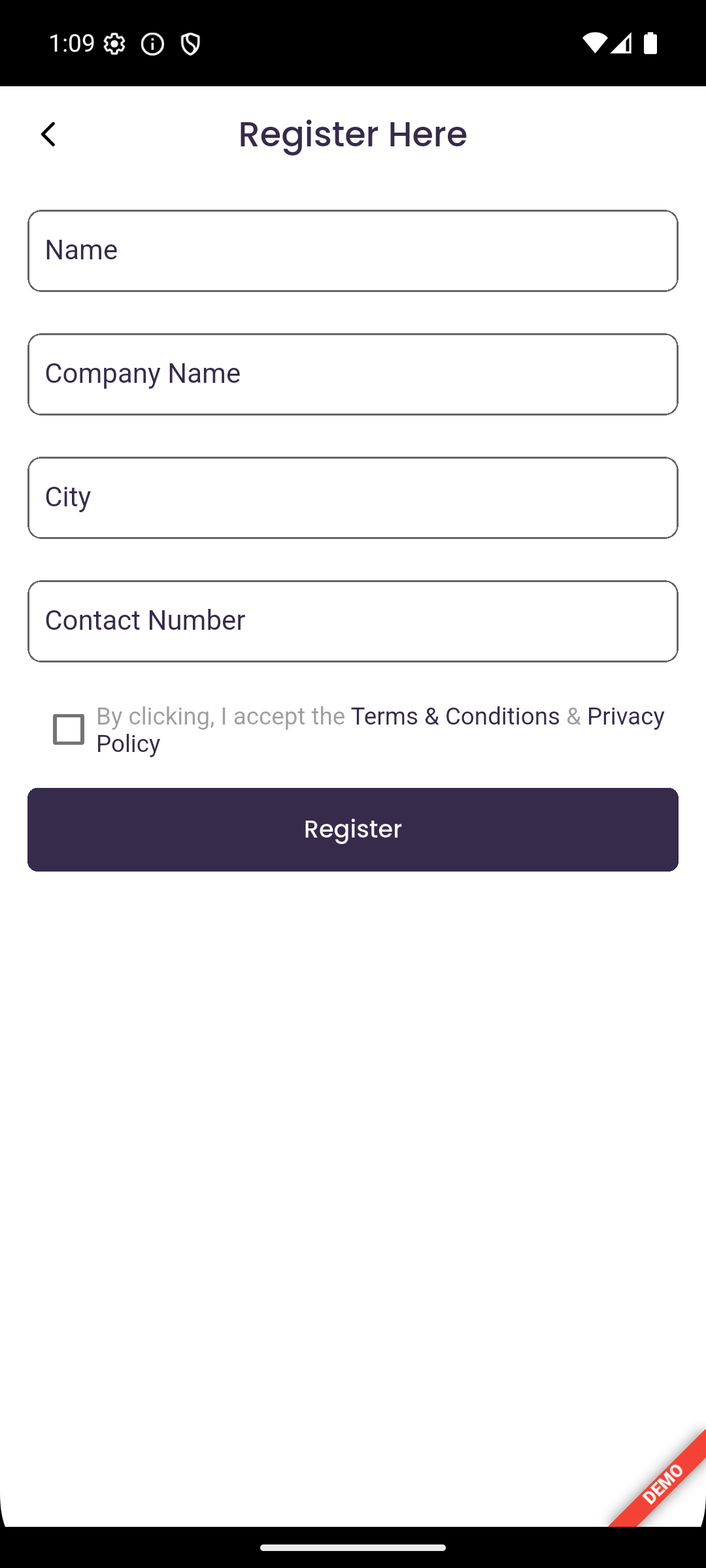Tap the red DEMO corner banner
The image size is (706, 1568).
[662, 1484]
